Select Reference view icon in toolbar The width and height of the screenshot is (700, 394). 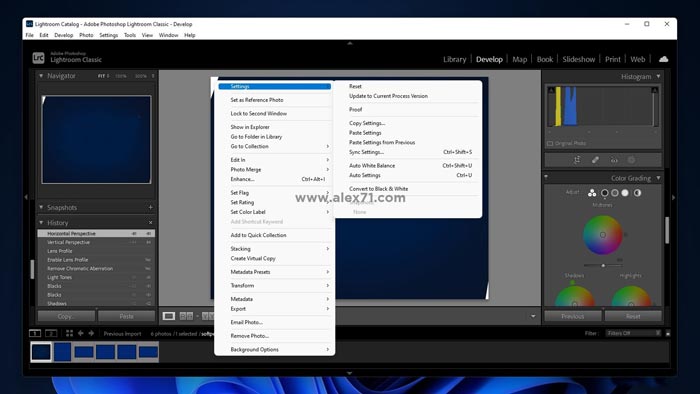point(186,316)
